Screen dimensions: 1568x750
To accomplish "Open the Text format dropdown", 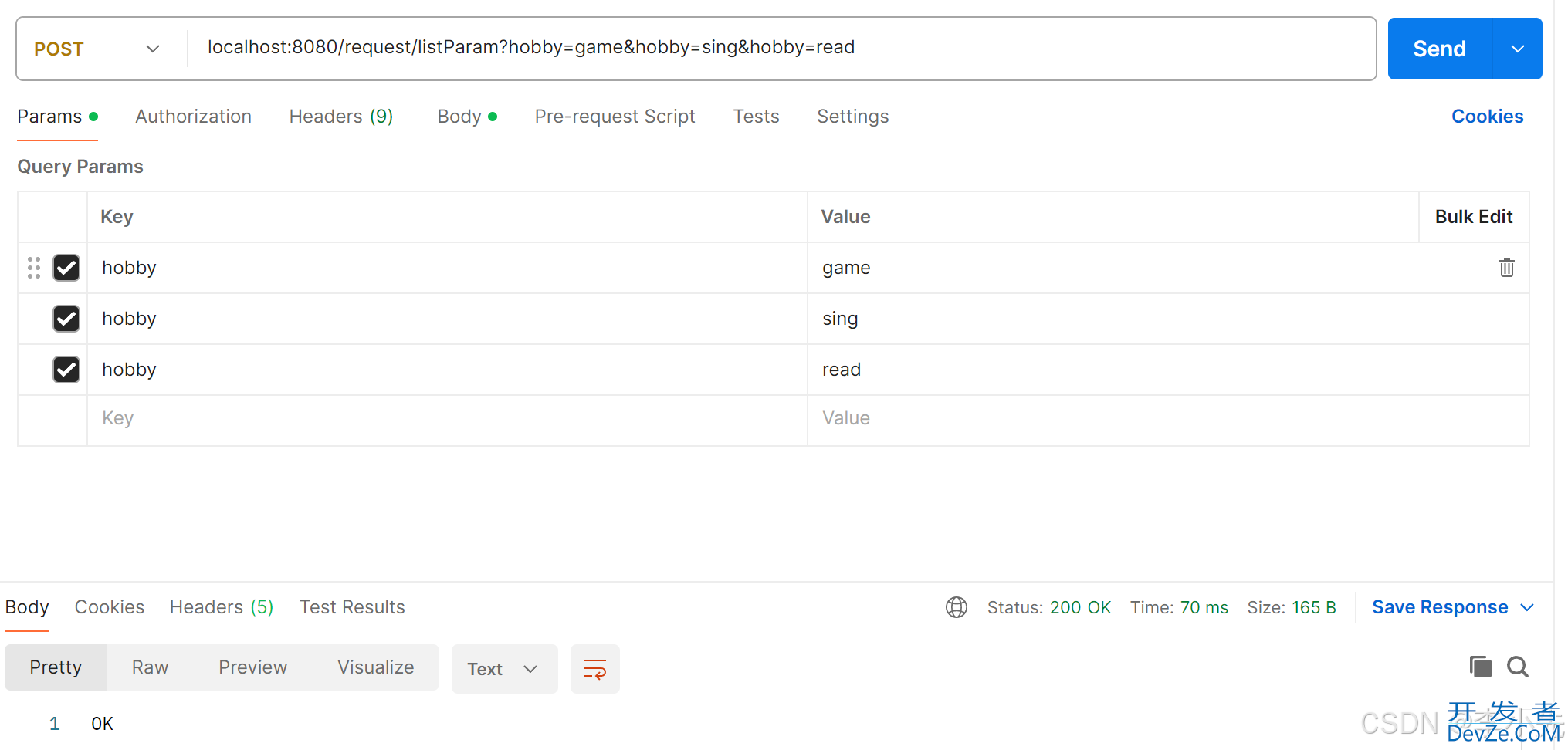I will click(x=504, y=669).
